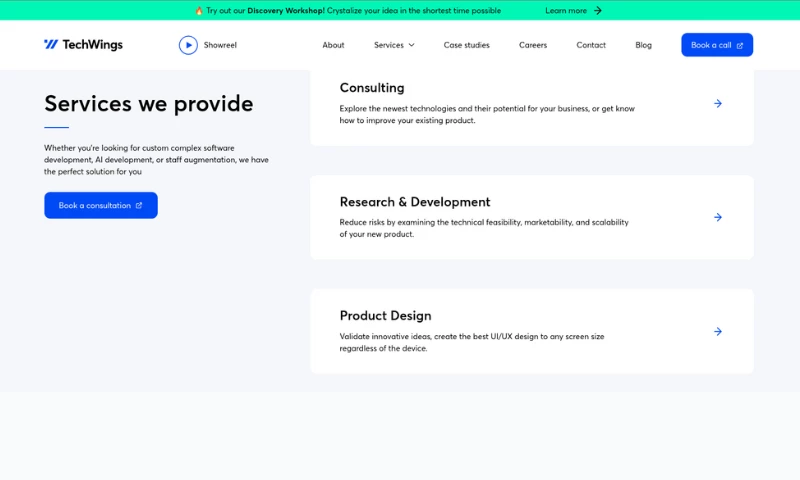Click external-link icon in Book a consultation

139,205
